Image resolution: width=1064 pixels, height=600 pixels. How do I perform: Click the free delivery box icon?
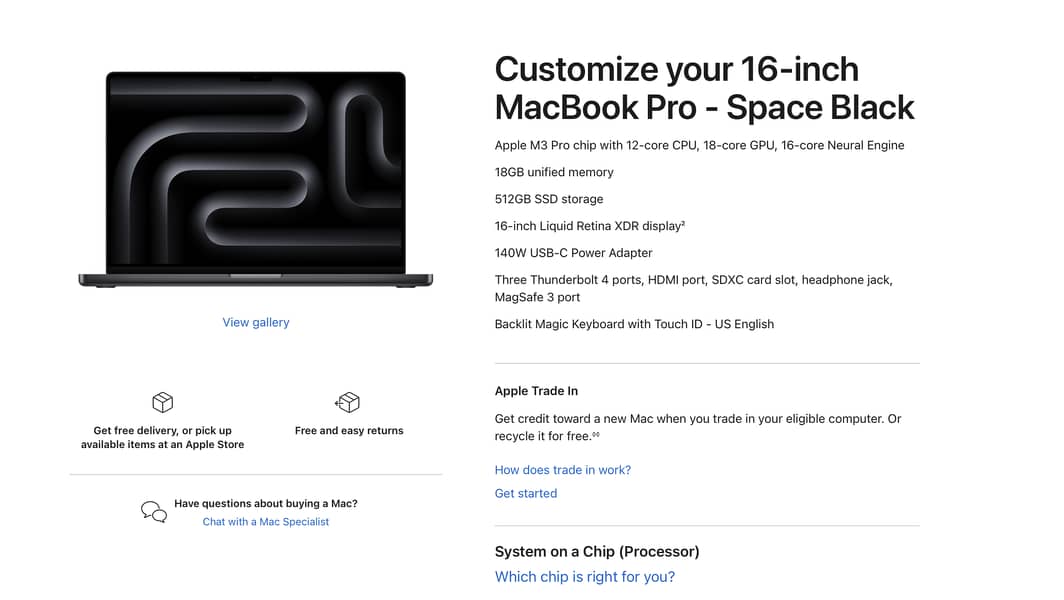click(162, 402)
